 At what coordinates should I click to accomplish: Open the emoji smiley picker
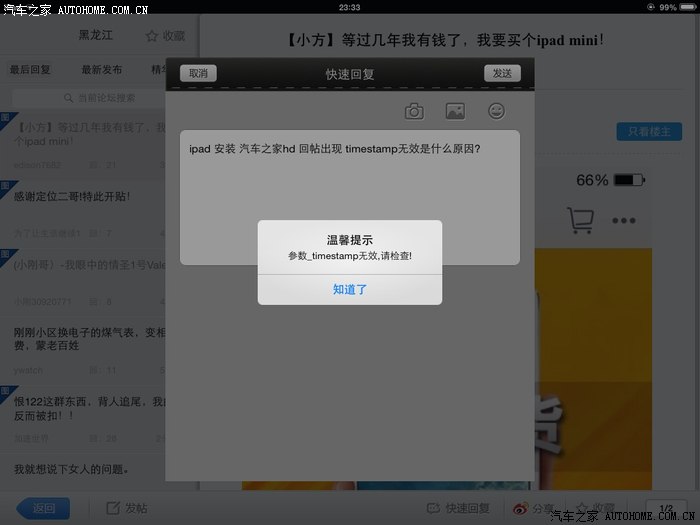coord(496,111)
